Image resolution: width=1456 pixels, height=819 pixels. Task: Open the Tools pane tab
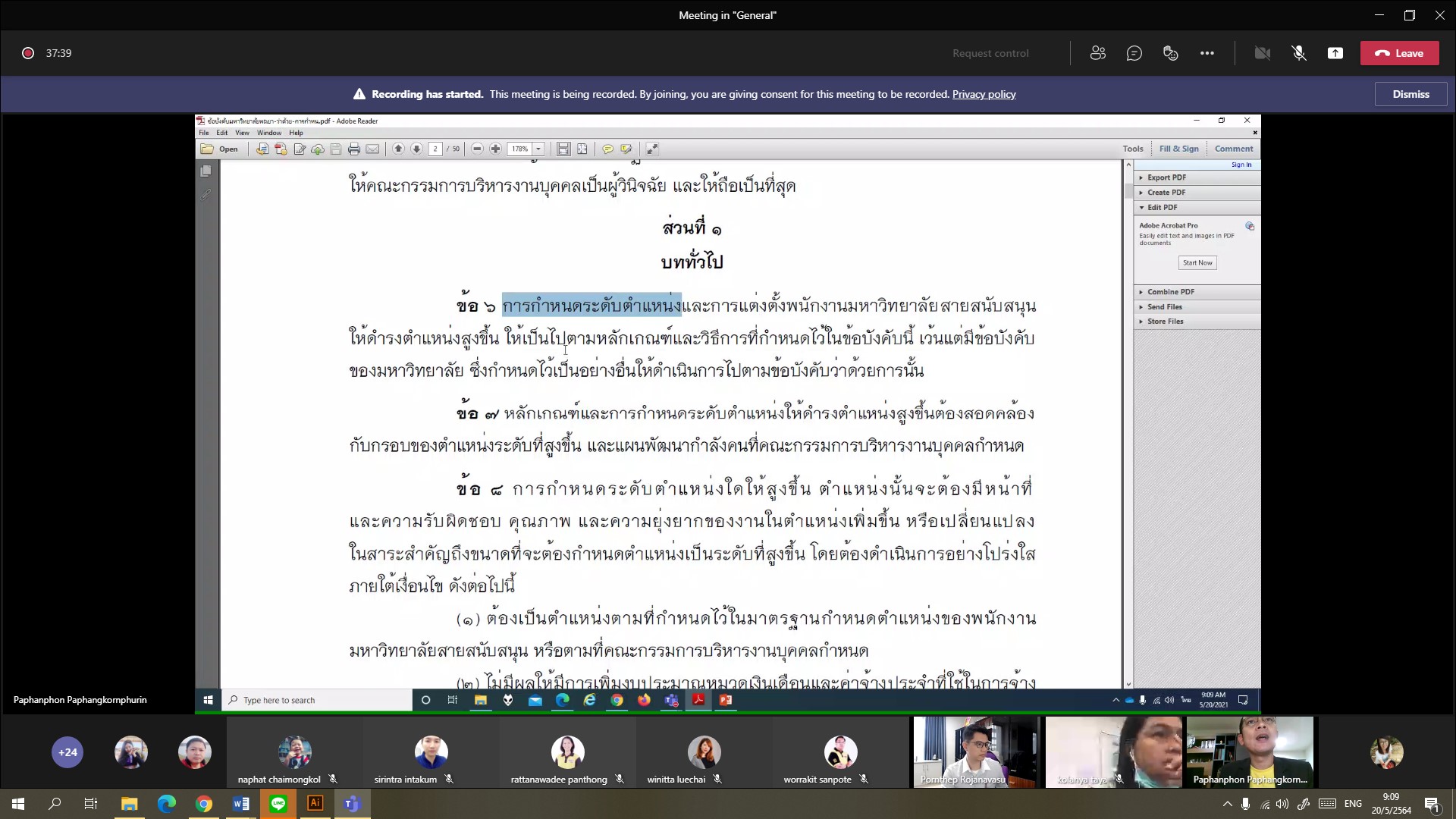pyautogui.click(x=1133, y=149)
